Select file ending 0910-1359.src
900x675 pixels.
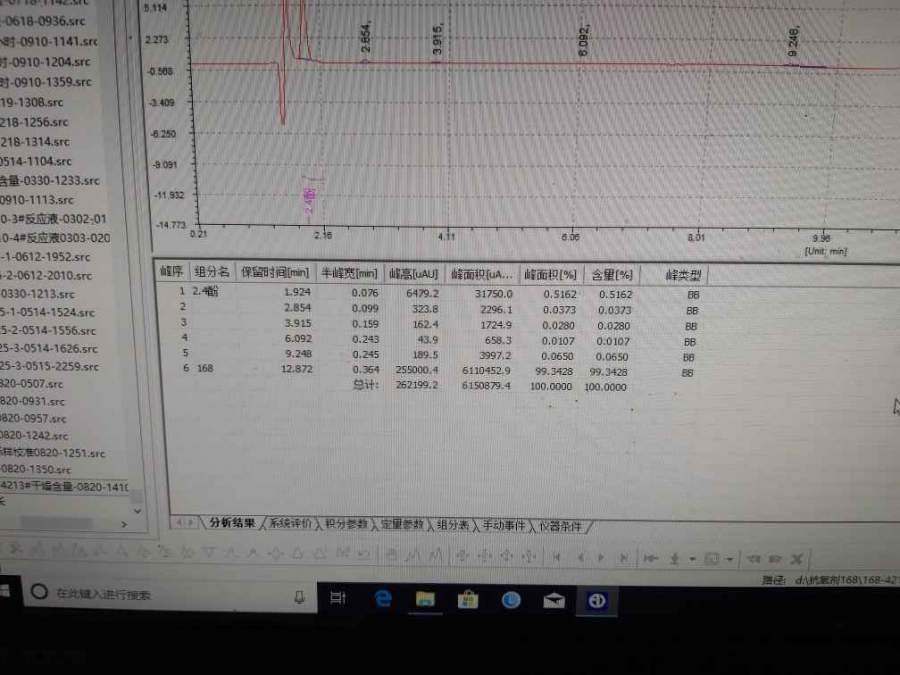tap(46, 82)
